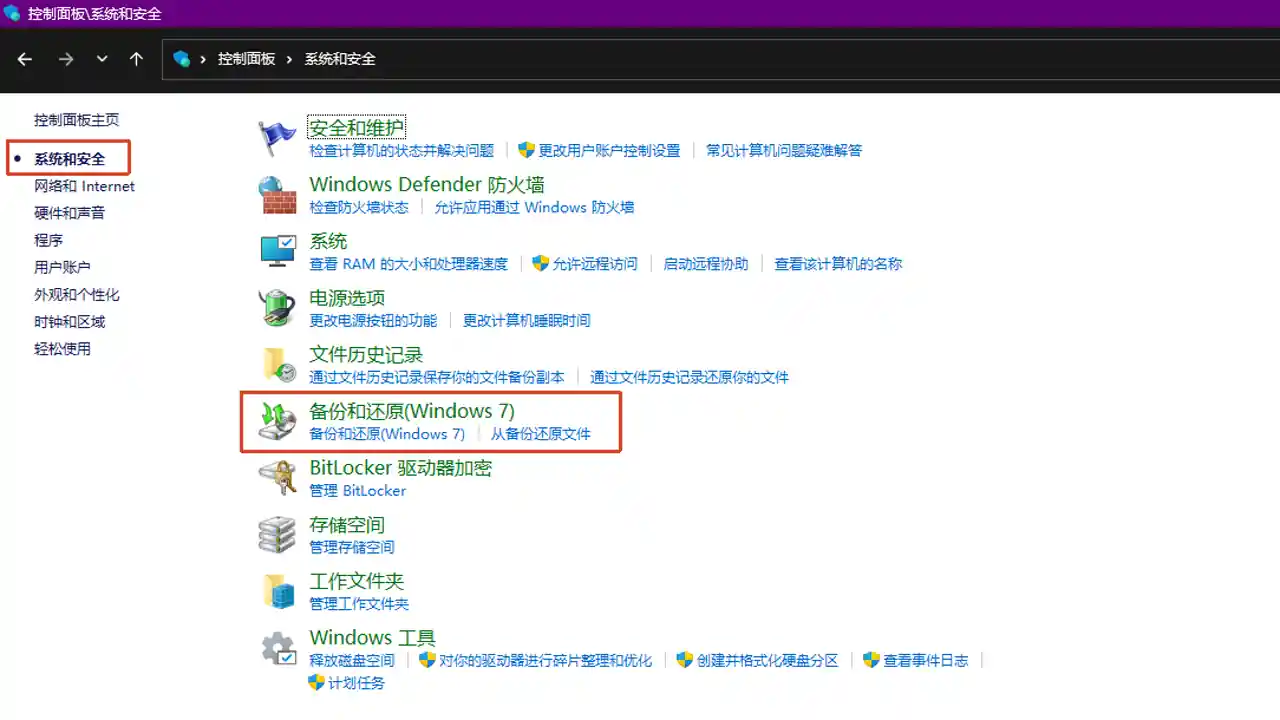Image resolution: width=1280 pixels, height=720 pixels.
Task: Select 外观和个性化 in the sidebar
Action: pyautogui.click(x=76, y=295)
